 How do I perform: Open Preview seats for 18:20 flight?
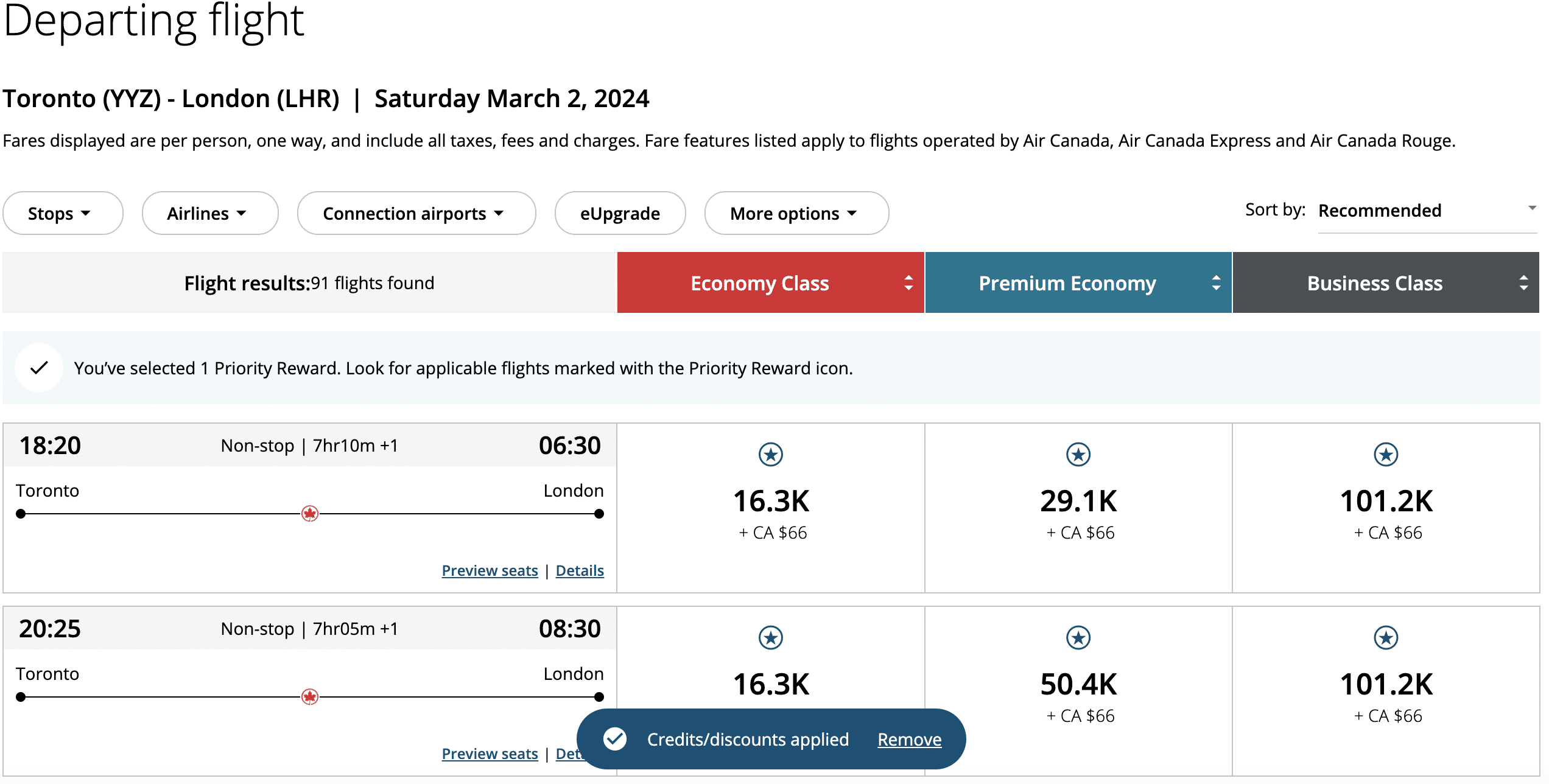(490, 570)
